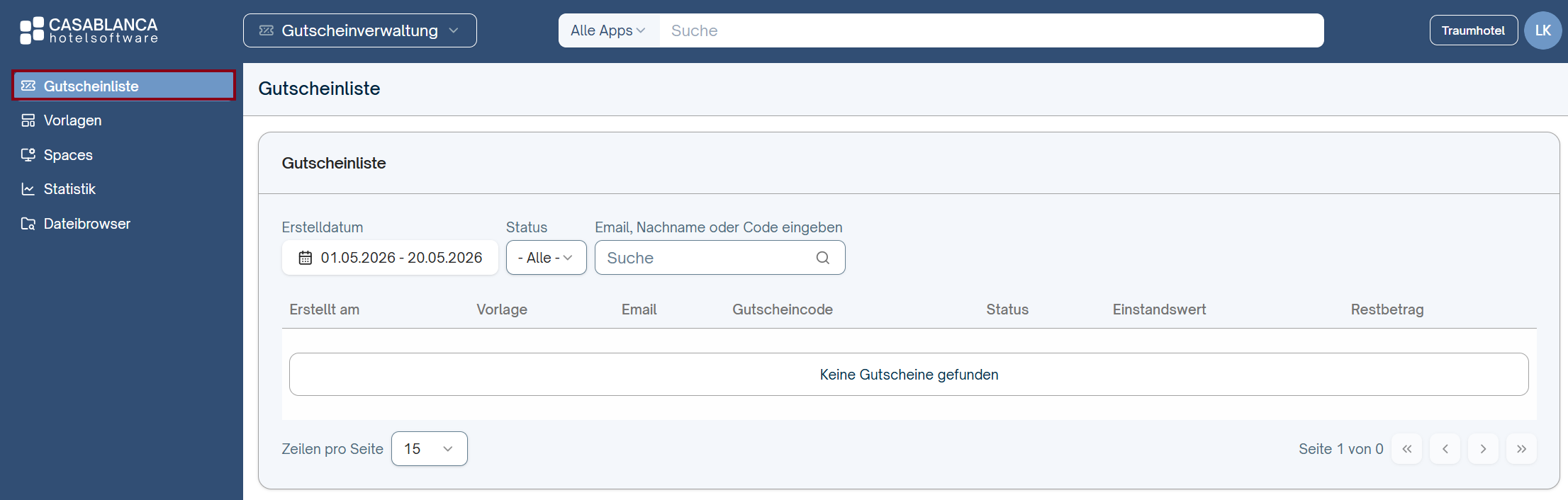Image resolution: width=1568 pixels, height=500 pixels.
Task: Click the Einstandswert column header
Action: (1159, 309)
